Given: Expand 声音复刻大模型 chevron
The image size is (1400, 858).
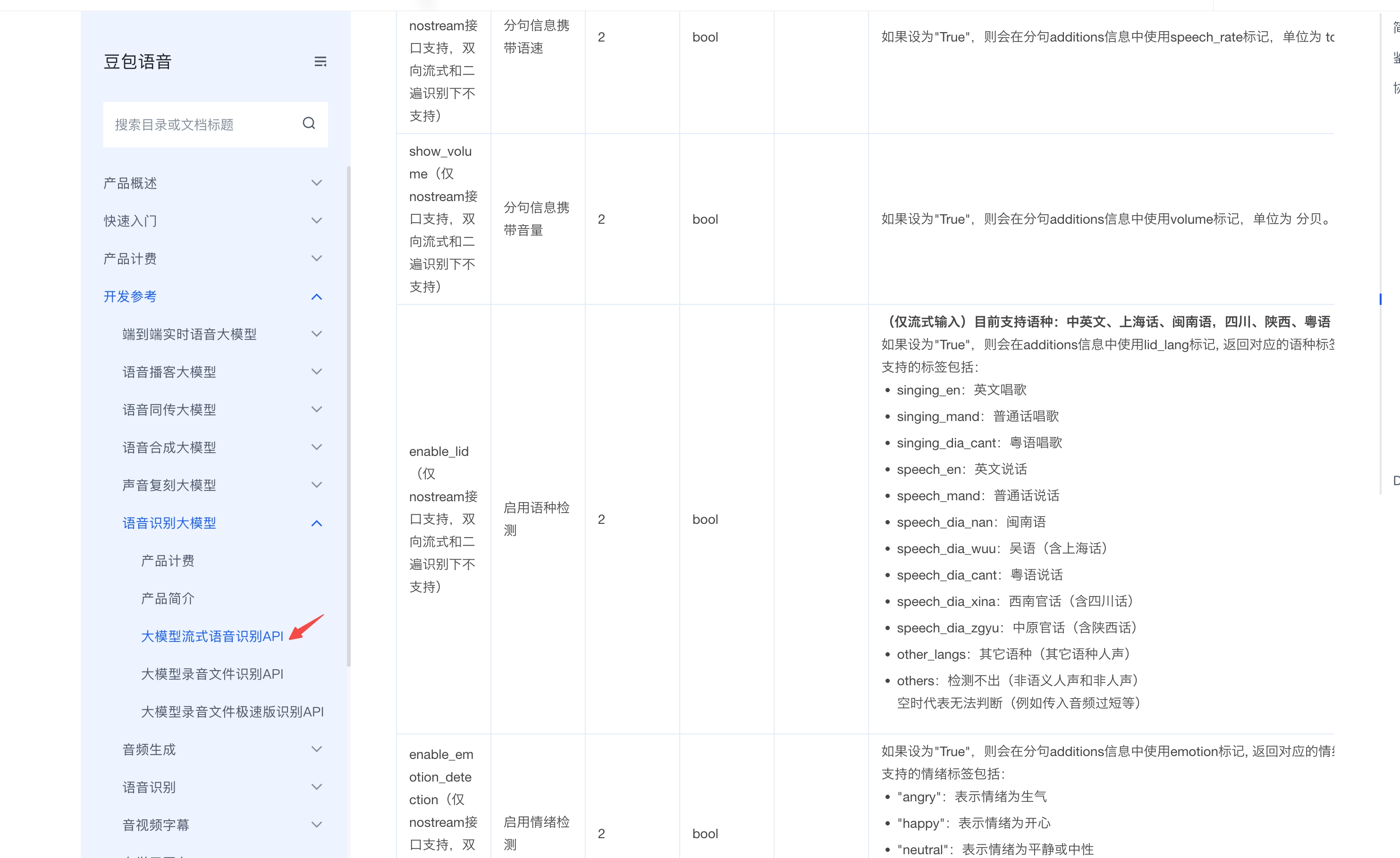Looking at the screenshot, I should coord(317,485).
